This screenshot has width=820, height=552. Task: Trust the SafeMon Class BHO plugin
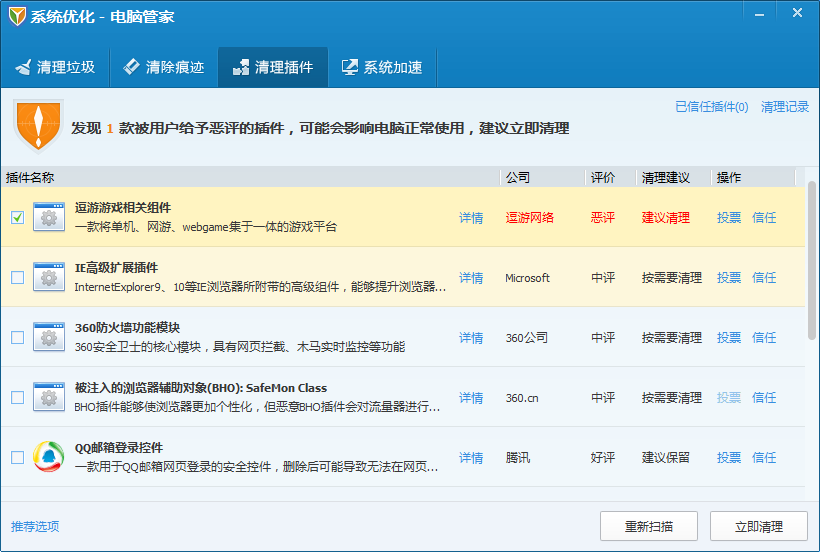click(764, 398)
